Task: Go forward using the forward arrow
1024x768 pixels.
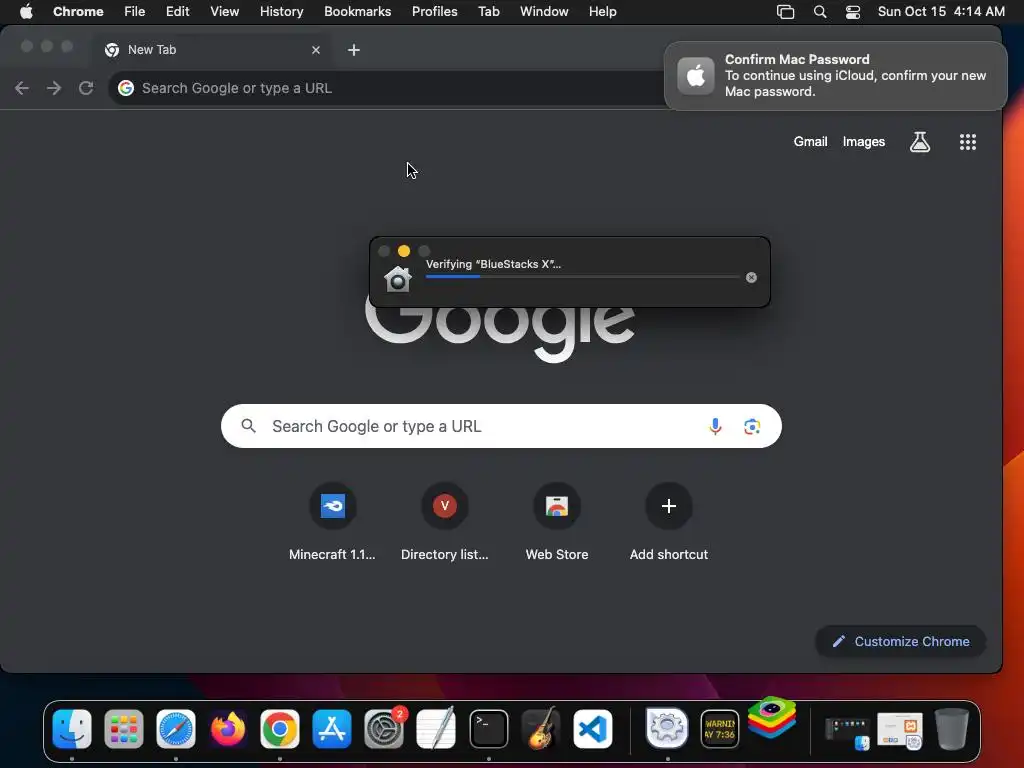Action: pos(54,88)
